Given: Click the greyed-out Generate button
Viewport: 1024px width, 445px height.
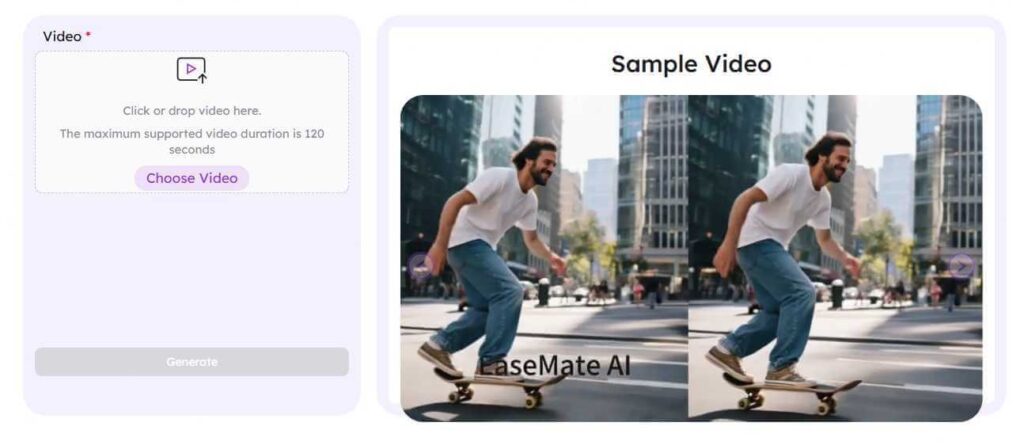Looking at the screenshot, I should point(192,362).
